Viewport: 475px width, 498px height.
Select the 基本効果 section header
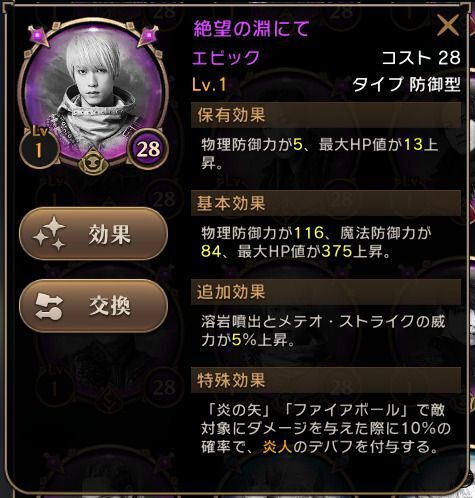point(326,203)
